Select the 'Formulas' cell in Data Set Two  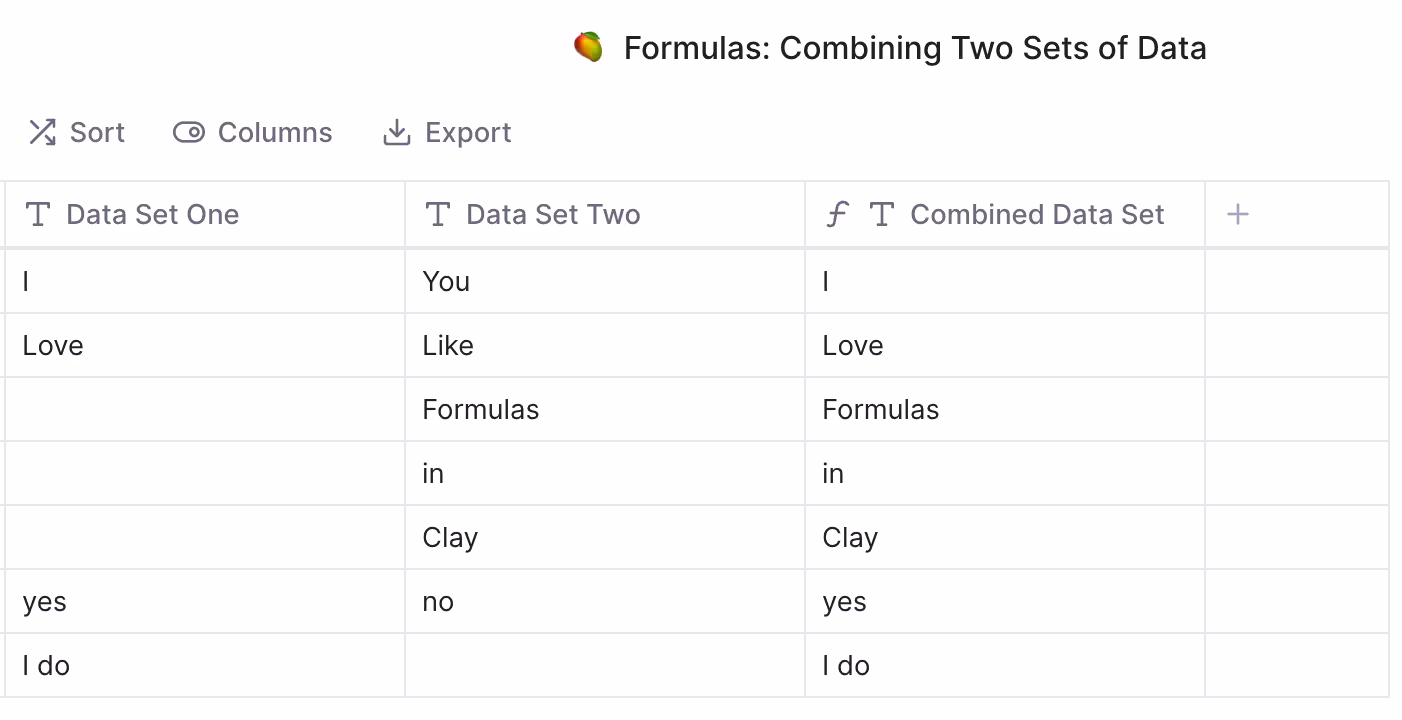605,409
